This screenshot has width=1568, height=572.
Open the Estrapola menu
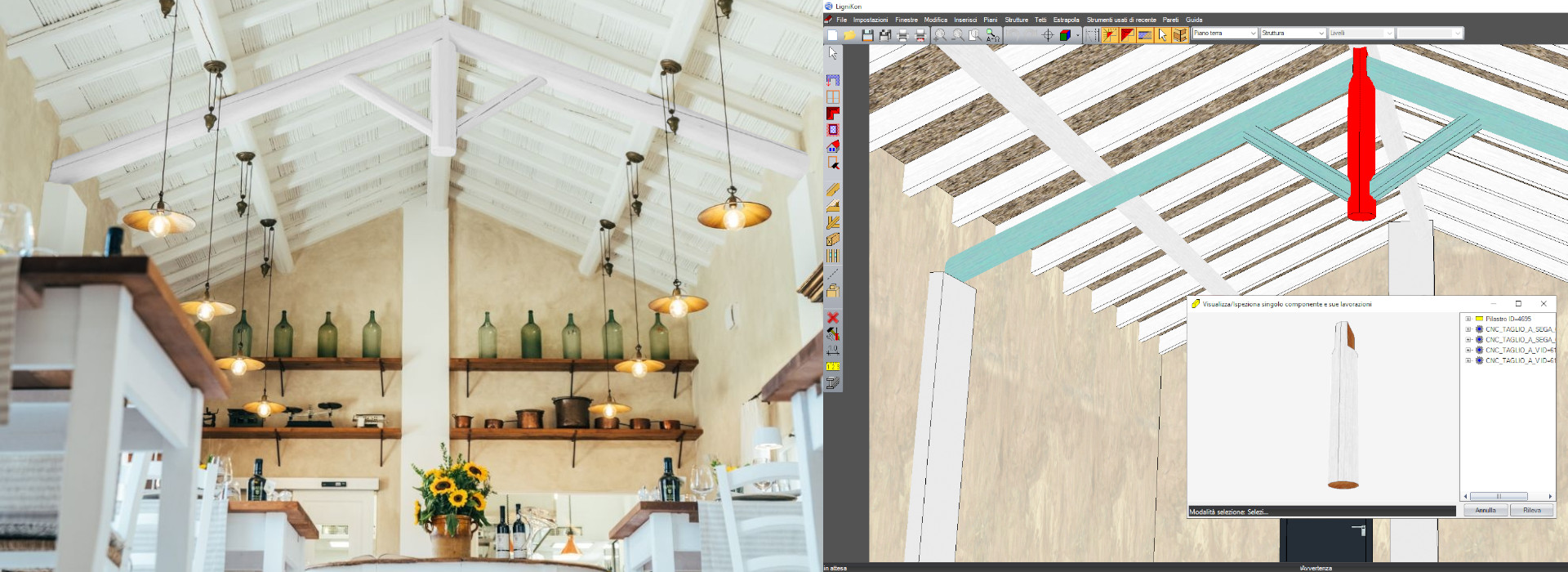[x=1066, y=20]
